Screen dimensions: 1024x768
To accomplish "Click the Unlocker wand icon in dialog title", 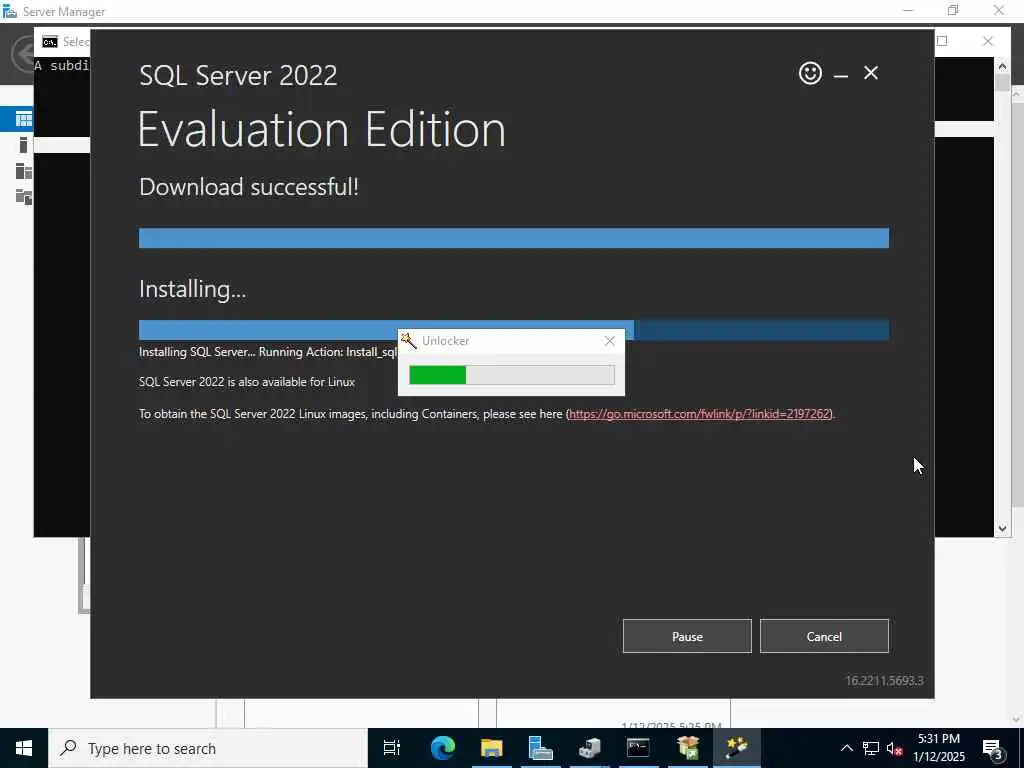I will click(409, 340).
